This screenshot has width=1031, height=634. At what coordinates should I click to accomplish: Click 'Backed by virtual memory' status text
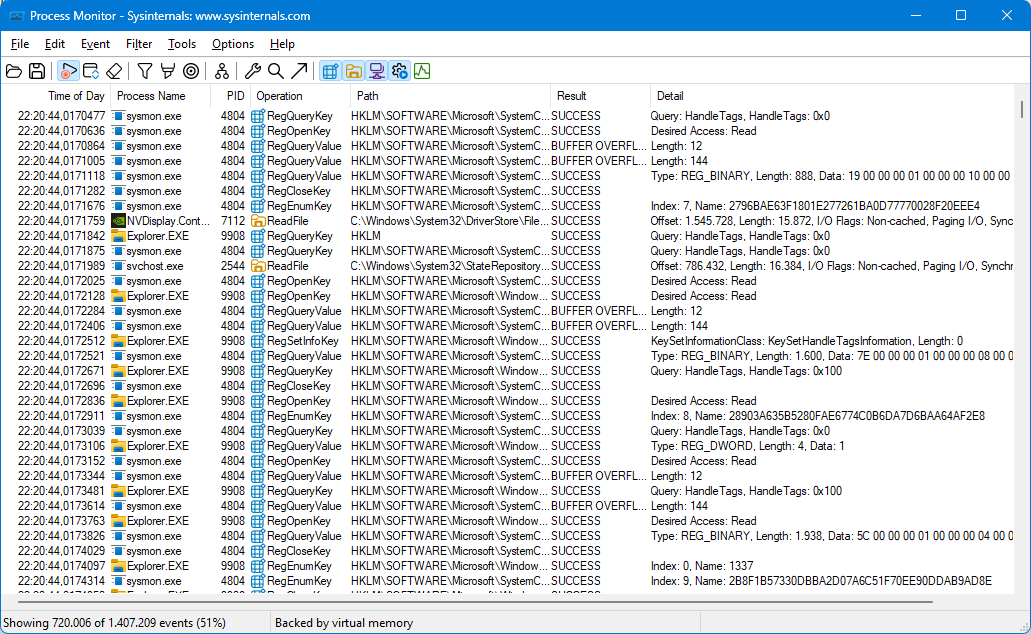344,623
